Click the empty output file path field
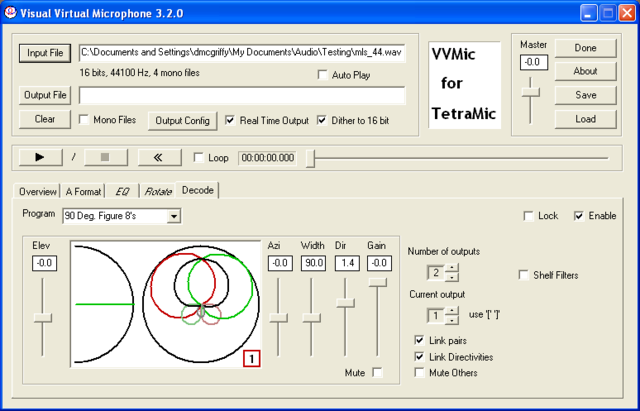Screen dimensions: 640x411 pos(242,96)
